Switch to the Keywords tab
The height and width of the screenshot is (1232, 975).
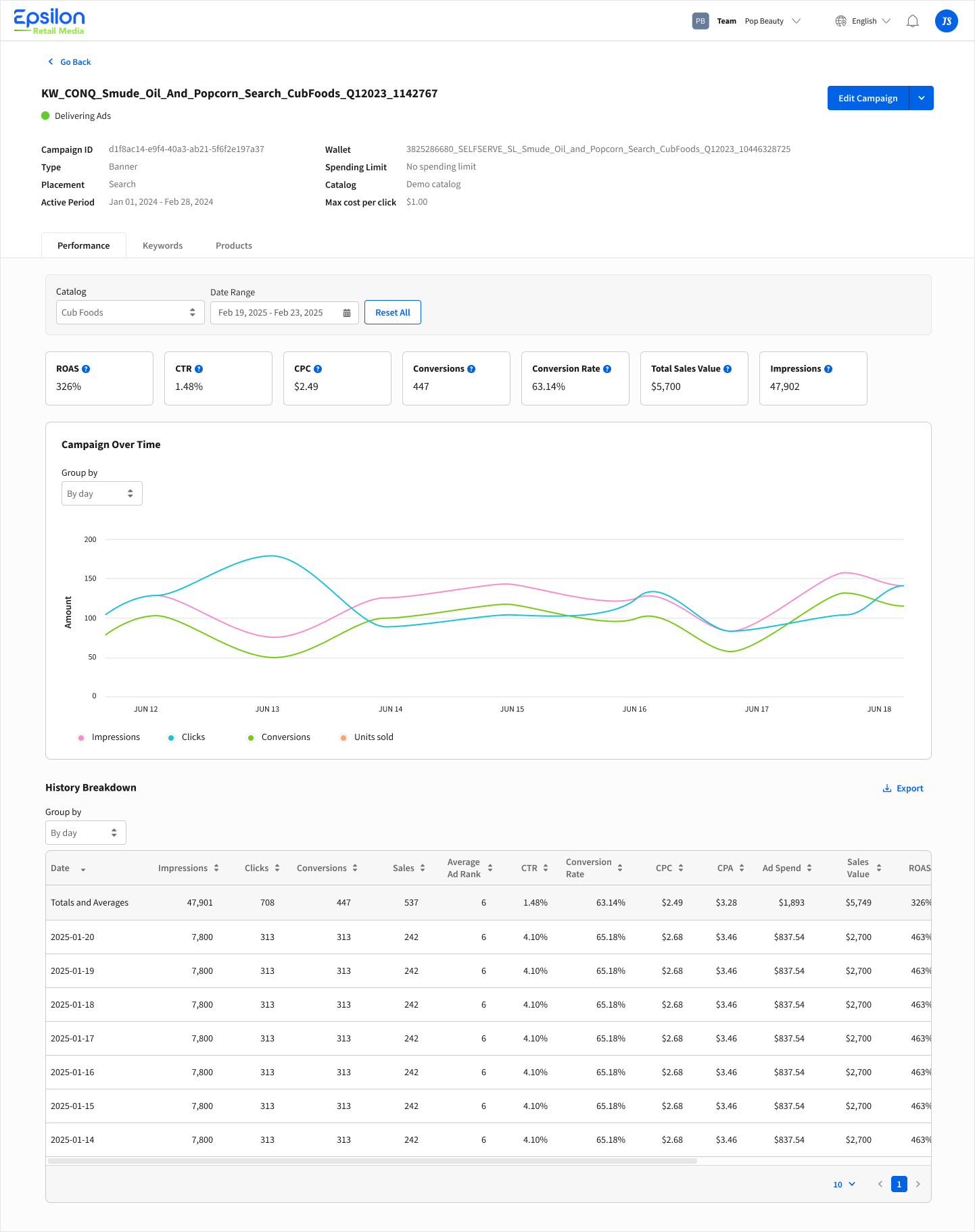(x=163, y=245)
